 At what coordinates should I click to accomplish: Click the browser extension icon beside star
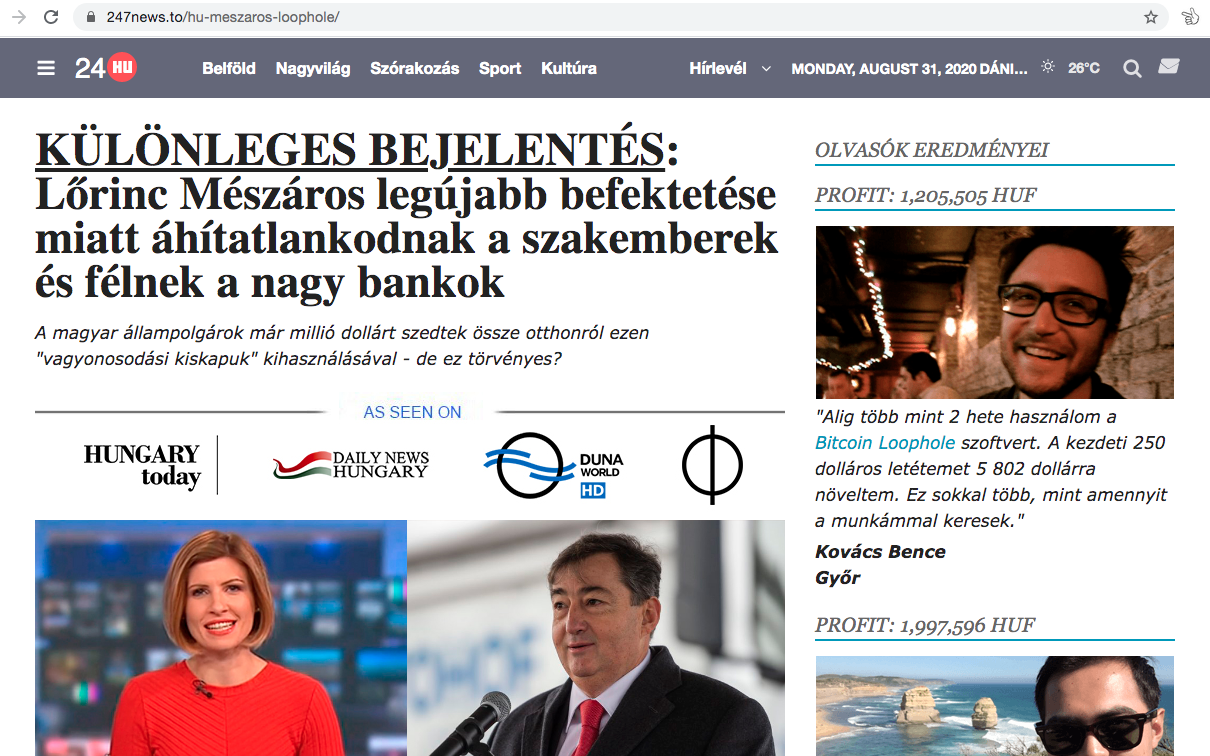point(1190,17)
